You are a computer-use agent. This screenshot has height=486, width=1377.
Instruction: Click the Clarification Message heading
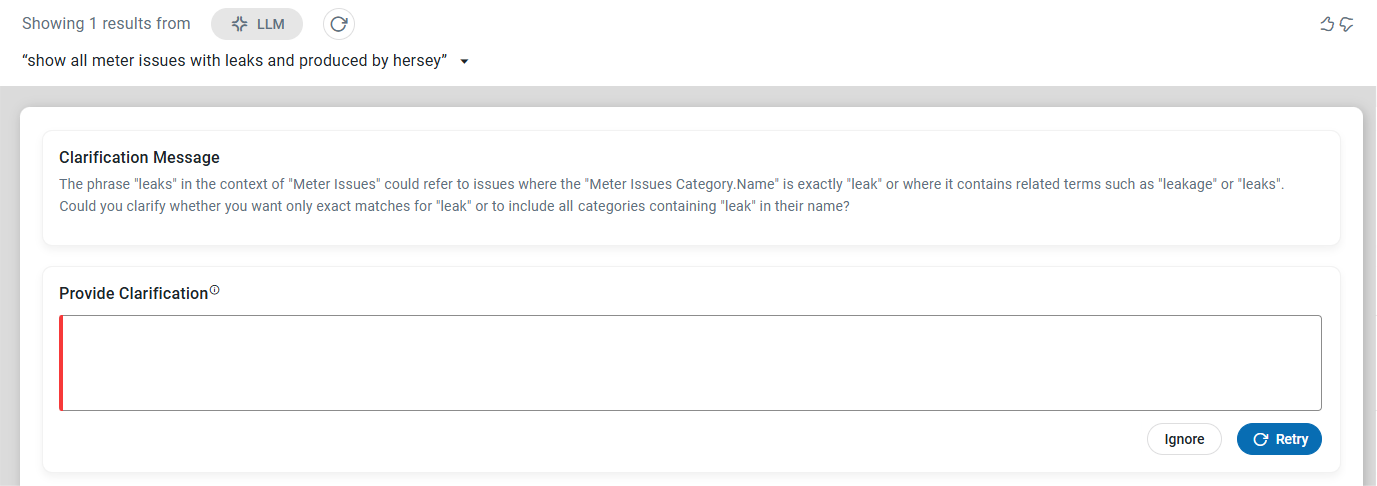(139, 158)
